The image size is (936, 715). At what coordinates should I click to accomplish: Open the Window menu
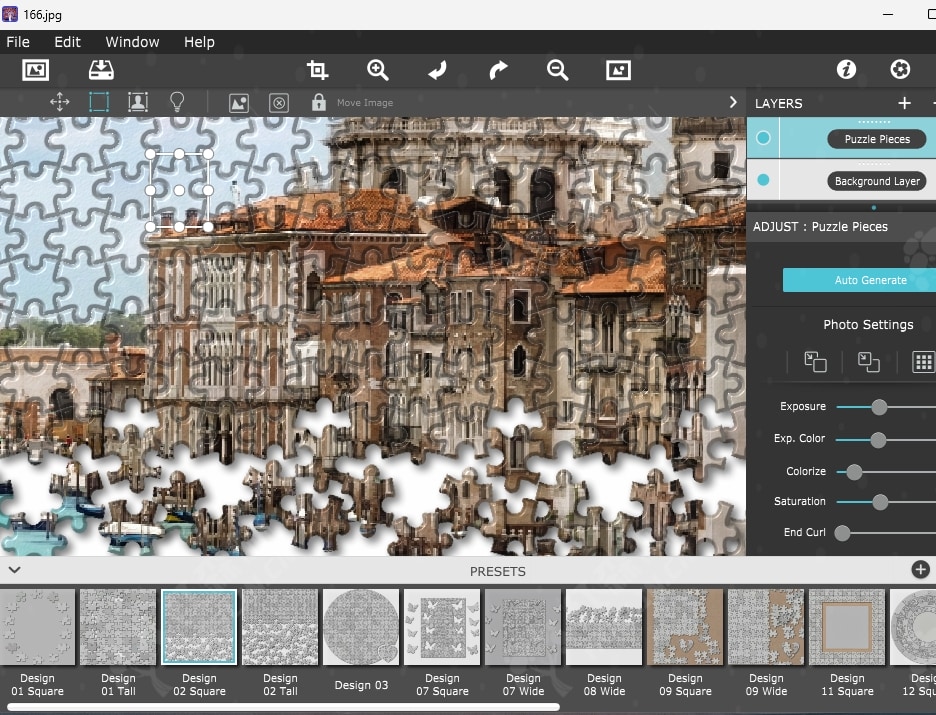pyautogui.click(x=132, y=42)
